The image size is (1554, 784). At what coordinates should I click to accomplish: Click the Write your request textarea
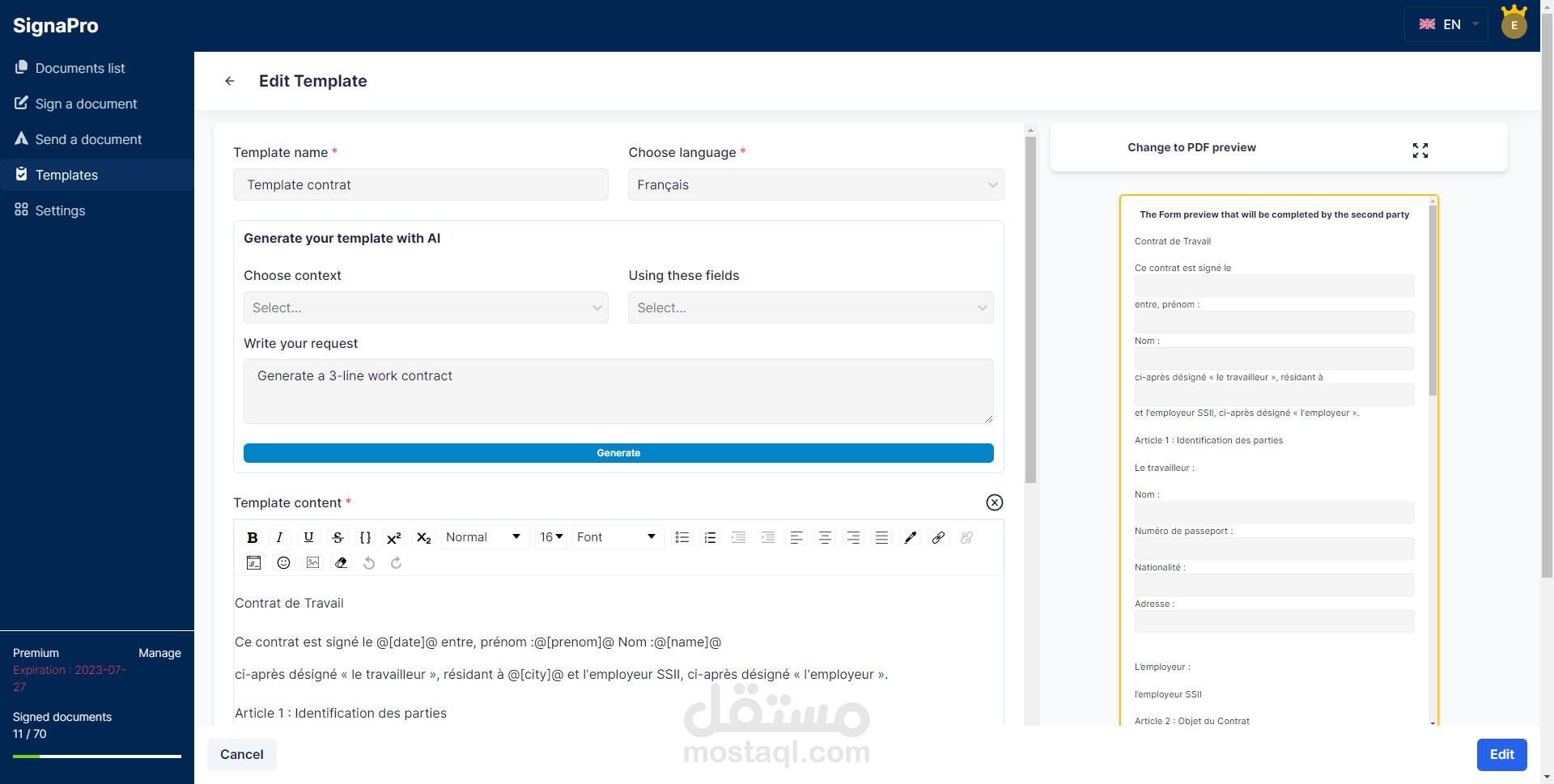click(618, 392)
